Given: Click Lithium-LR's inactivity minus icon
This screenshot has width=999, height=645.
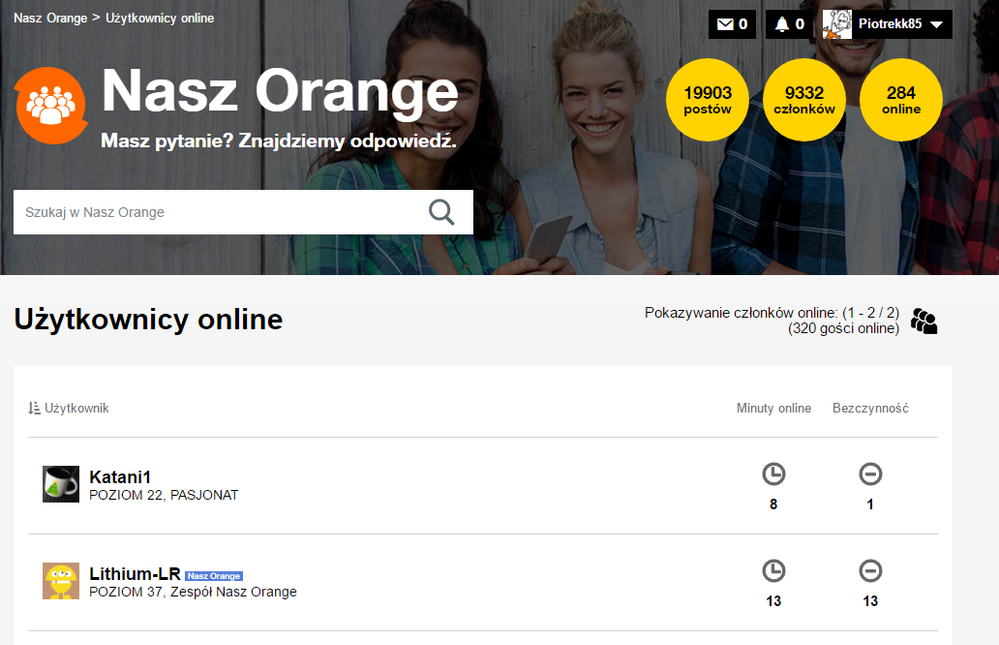Looking at the screenshot, I should [x=870, y=571].
